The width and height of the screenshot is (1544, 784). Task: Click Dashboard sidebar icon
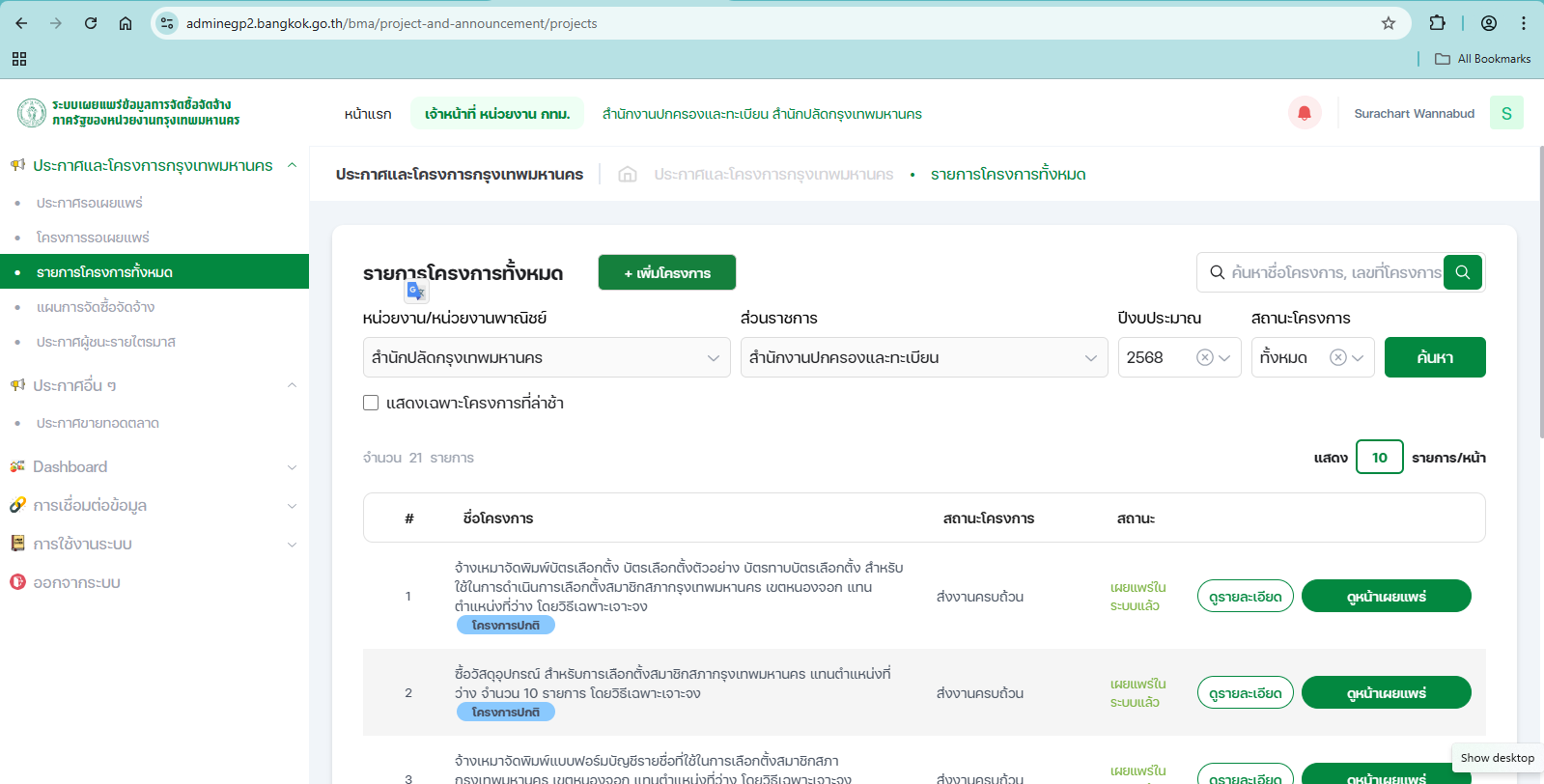click(x=17, y=466)
